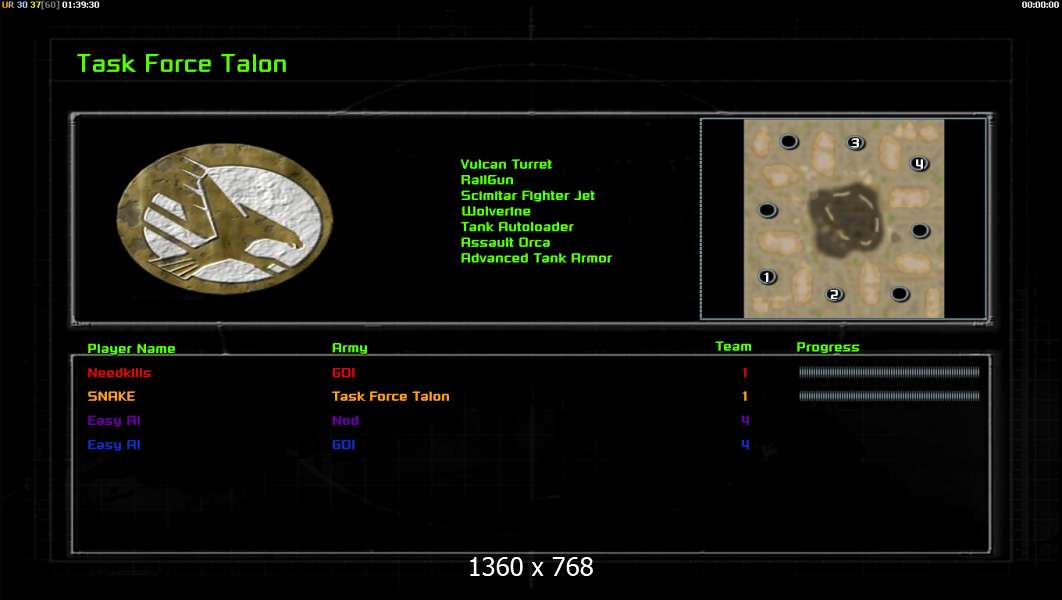The height and width of the screenshot is (600, 1062).
Task: Select start position 1 on the minimap
Action: click(x=767, y=277)
